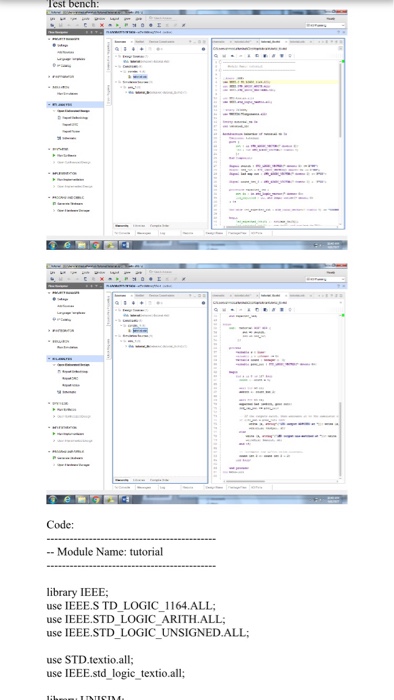Click Generate Bitstream icon in first screenshot
This screenshot has width=394, height=700.
click(54, 204)
